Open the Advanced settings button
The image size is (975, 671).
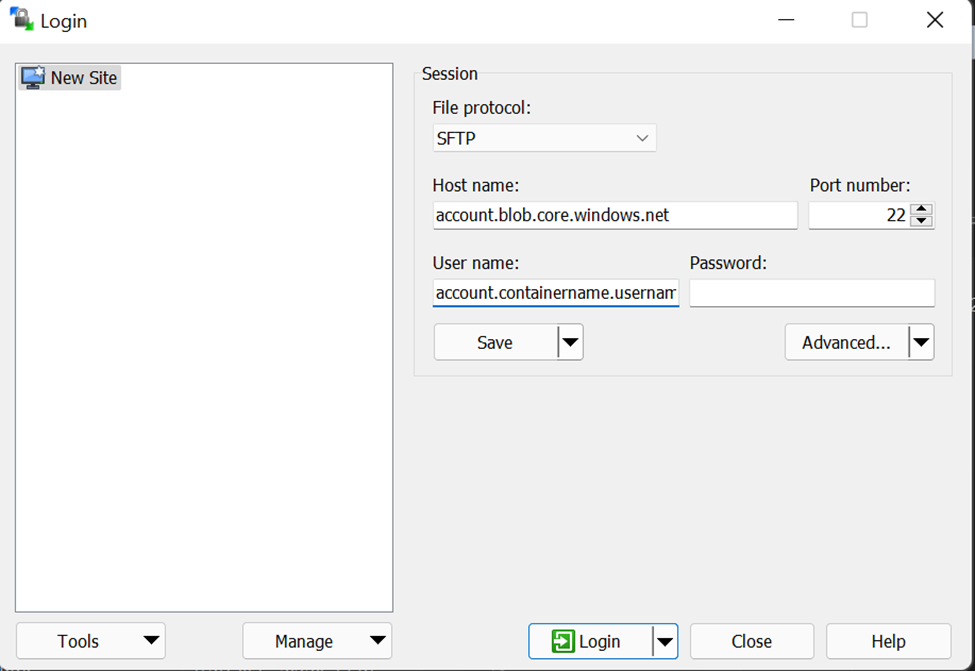coord(846,342)
